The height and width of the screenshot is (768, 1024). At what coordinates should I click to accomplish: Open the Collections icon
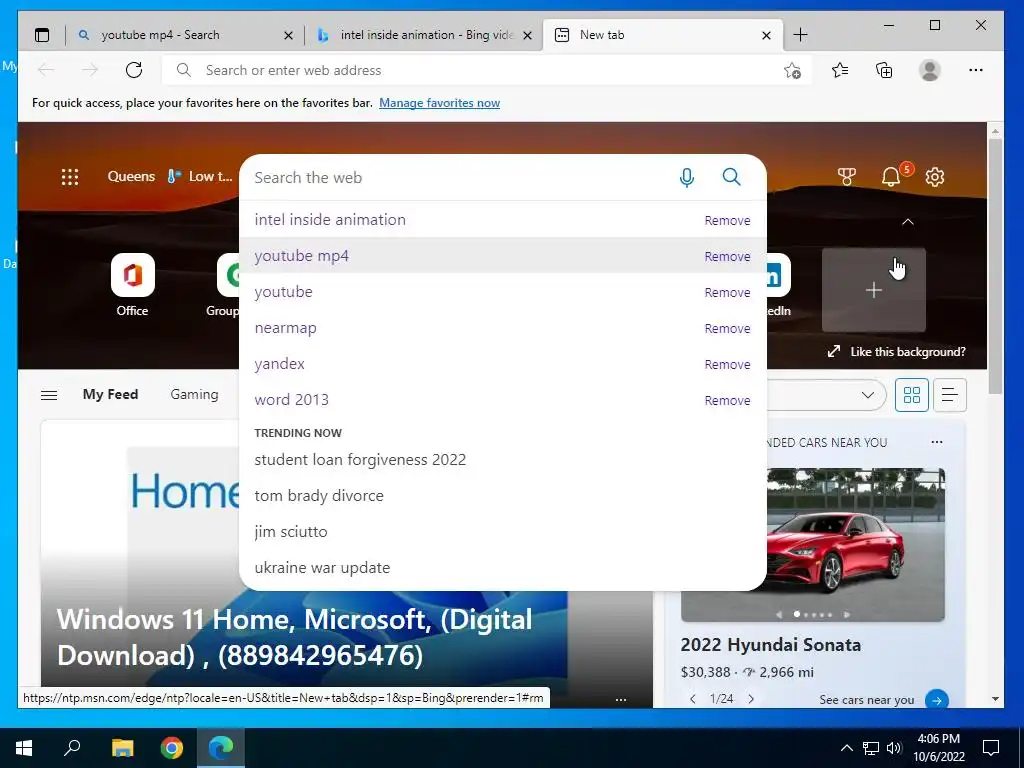[884, 70]
